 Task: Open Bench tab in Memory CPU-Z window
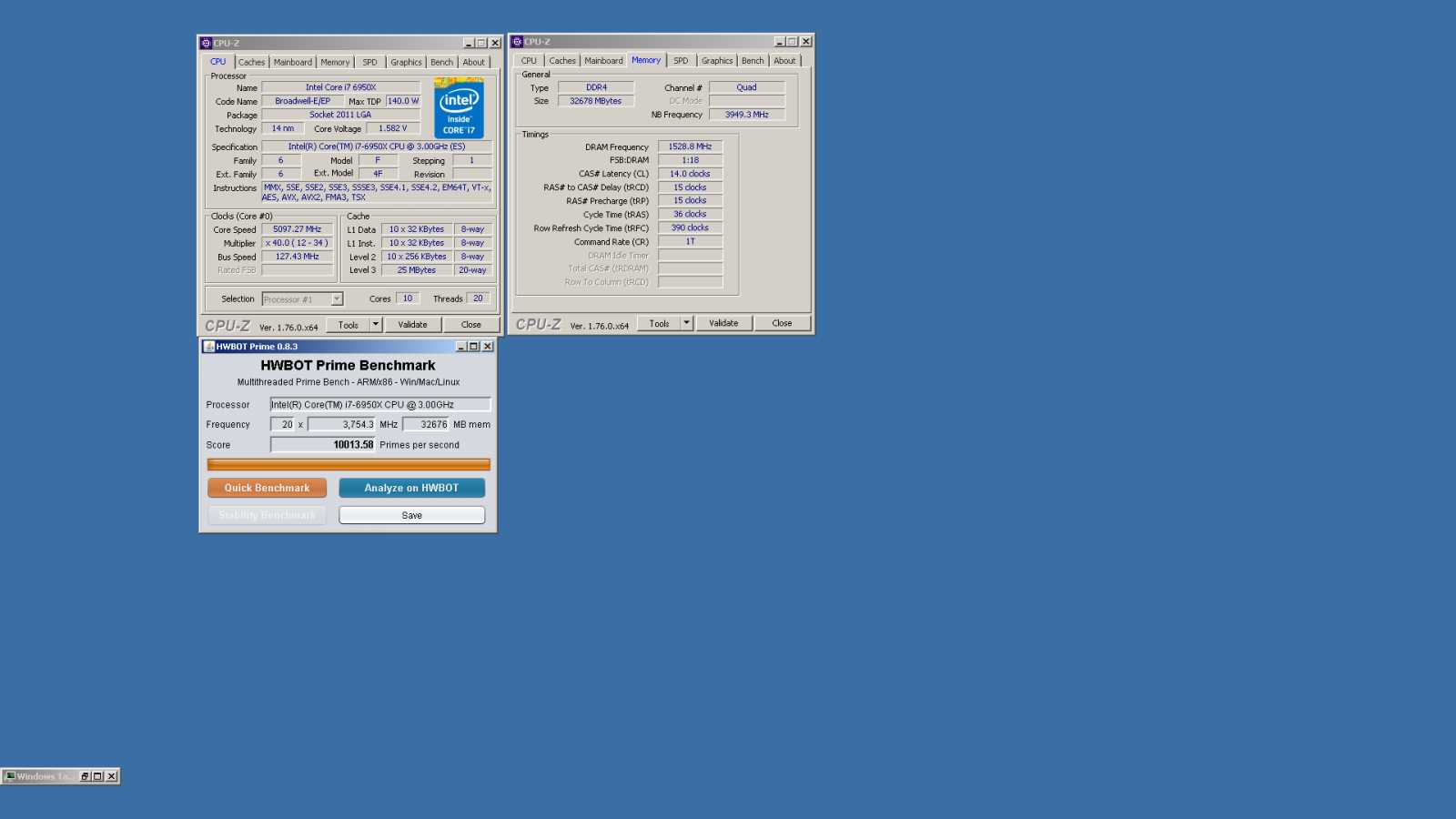(753, 61)
